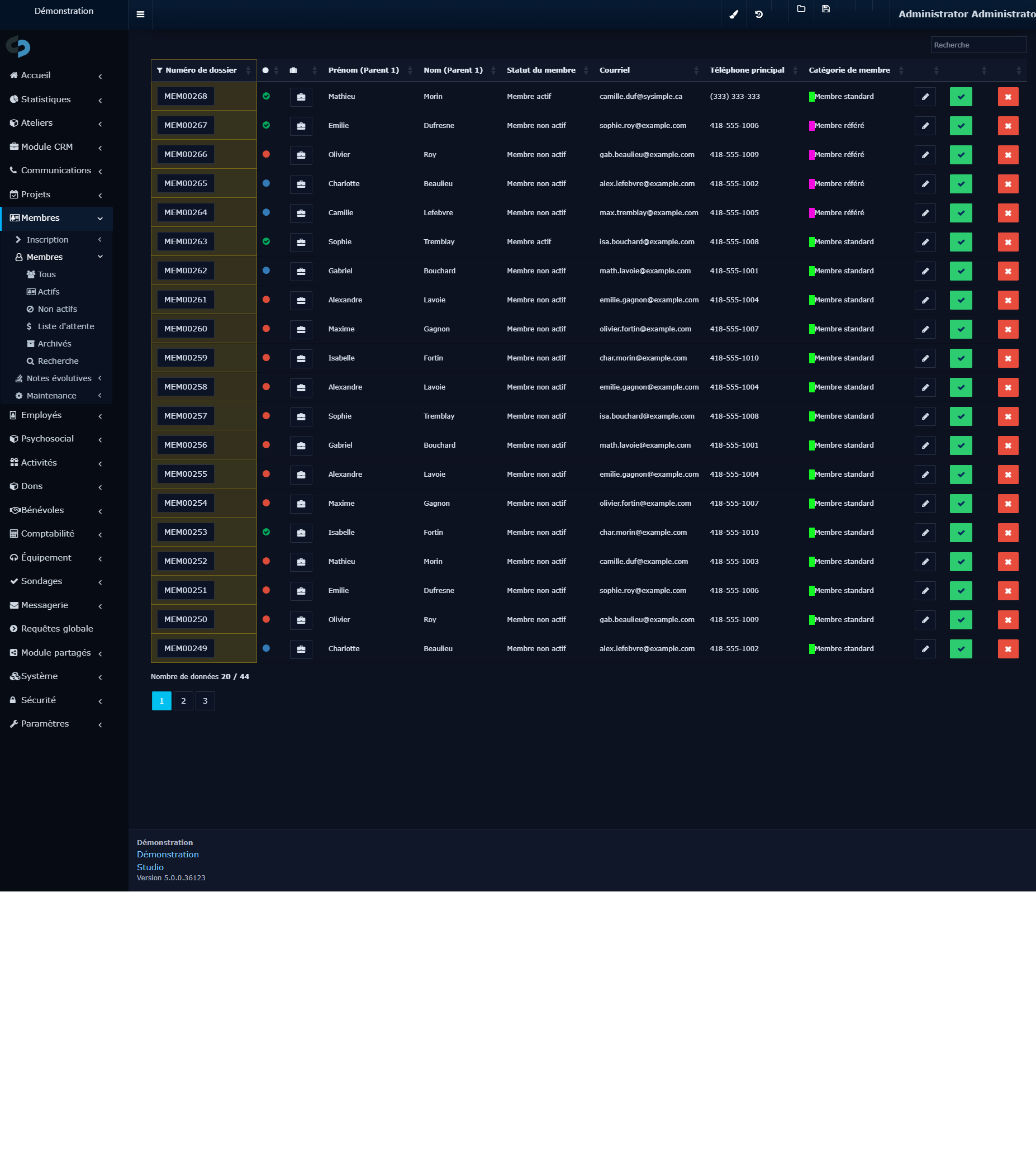
Task: Click pencil edit icon for MEM00268
Action: pyautogui.click(x=925, y=97)
